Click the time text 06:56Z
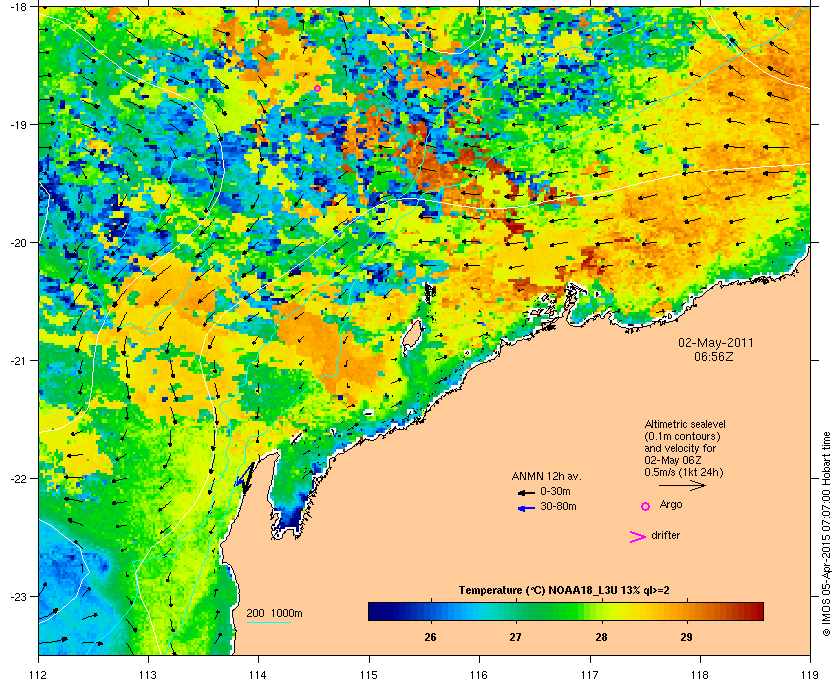Image resolution: width=840 pixels, height=680 pixels. pyautogui.click(x=714, y=356)
